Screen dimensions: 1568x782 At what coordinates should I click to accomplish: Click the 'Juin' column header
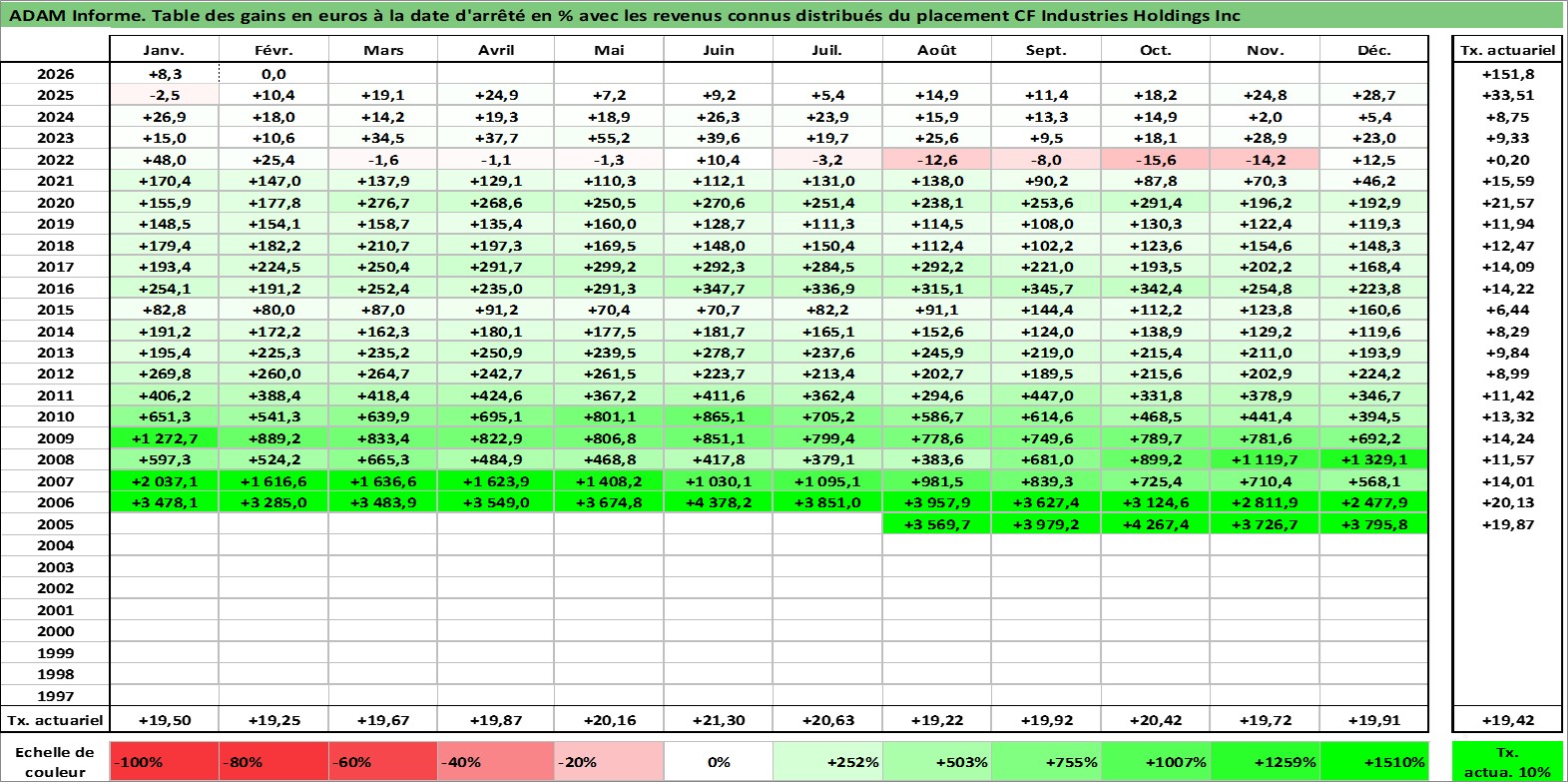pyautogui.click(x=719, y=50)
